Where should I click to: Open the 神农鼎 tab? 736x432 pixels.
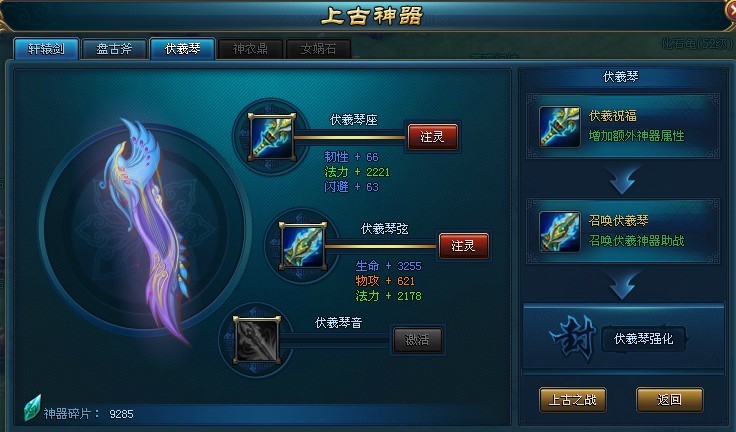(250, 49)
